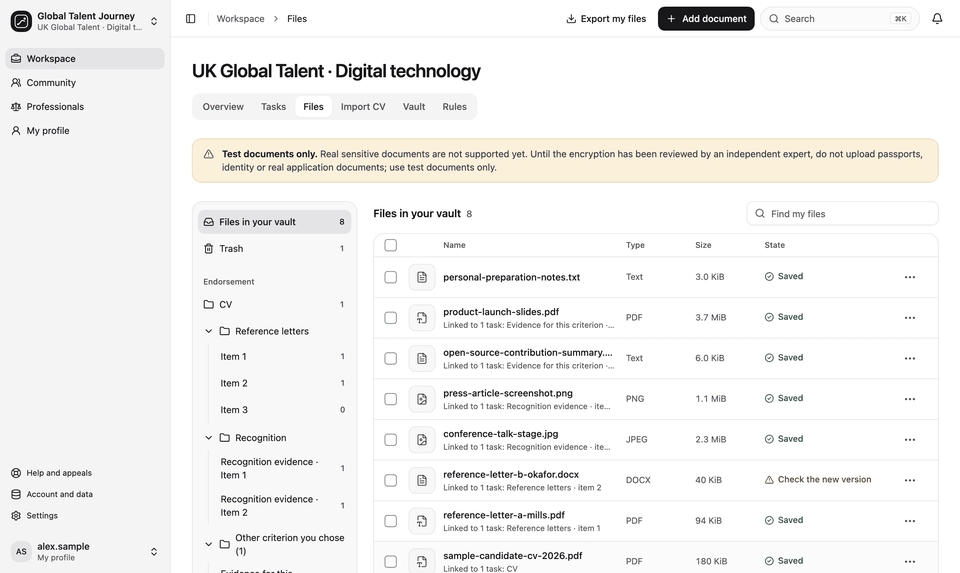Click the My profile person icon
This screenshot has height=573, width=960.
click(16, 130)
